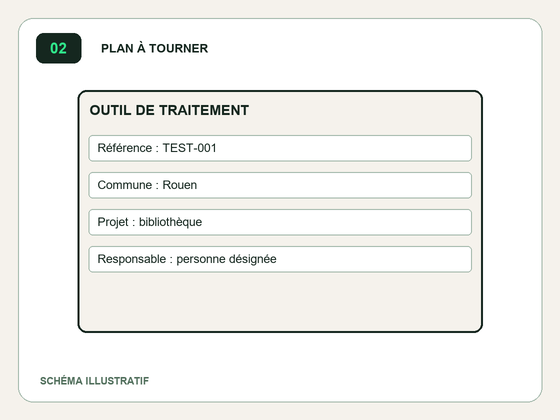The image size is (560, 420).
Task: Select the PLAN À TOURNER title
Action: [x=154, y=48]
